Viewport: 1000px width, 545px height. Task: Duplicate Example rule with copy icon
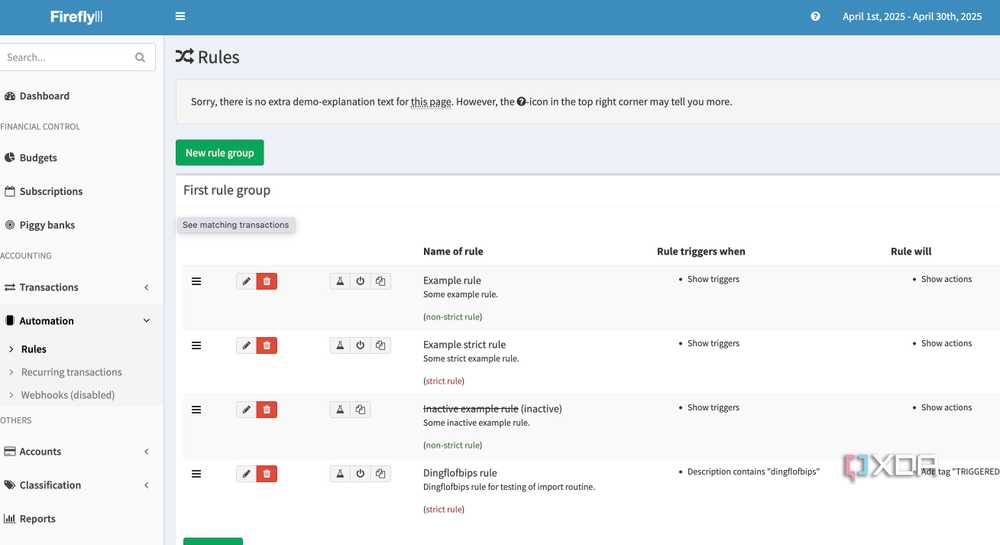(381, 281)
